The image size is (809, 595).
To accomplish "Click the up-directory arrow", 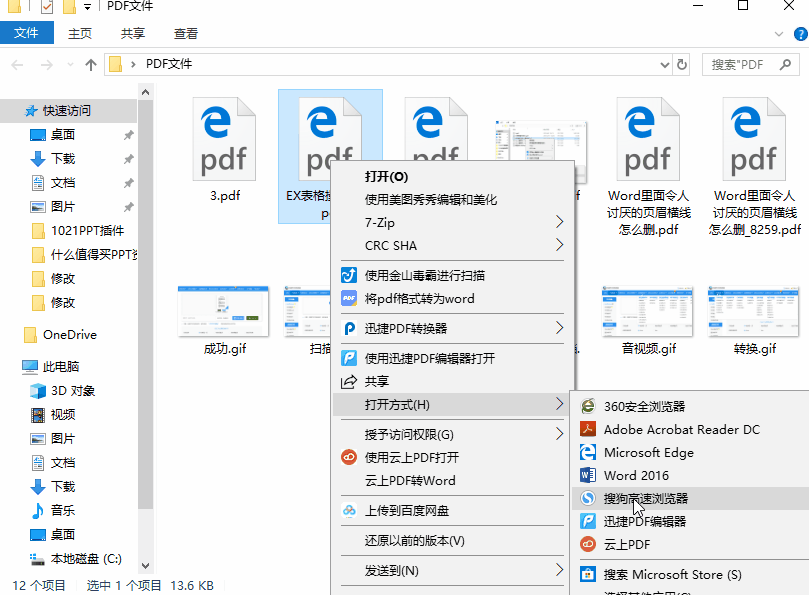I will [x=91, y=65].
